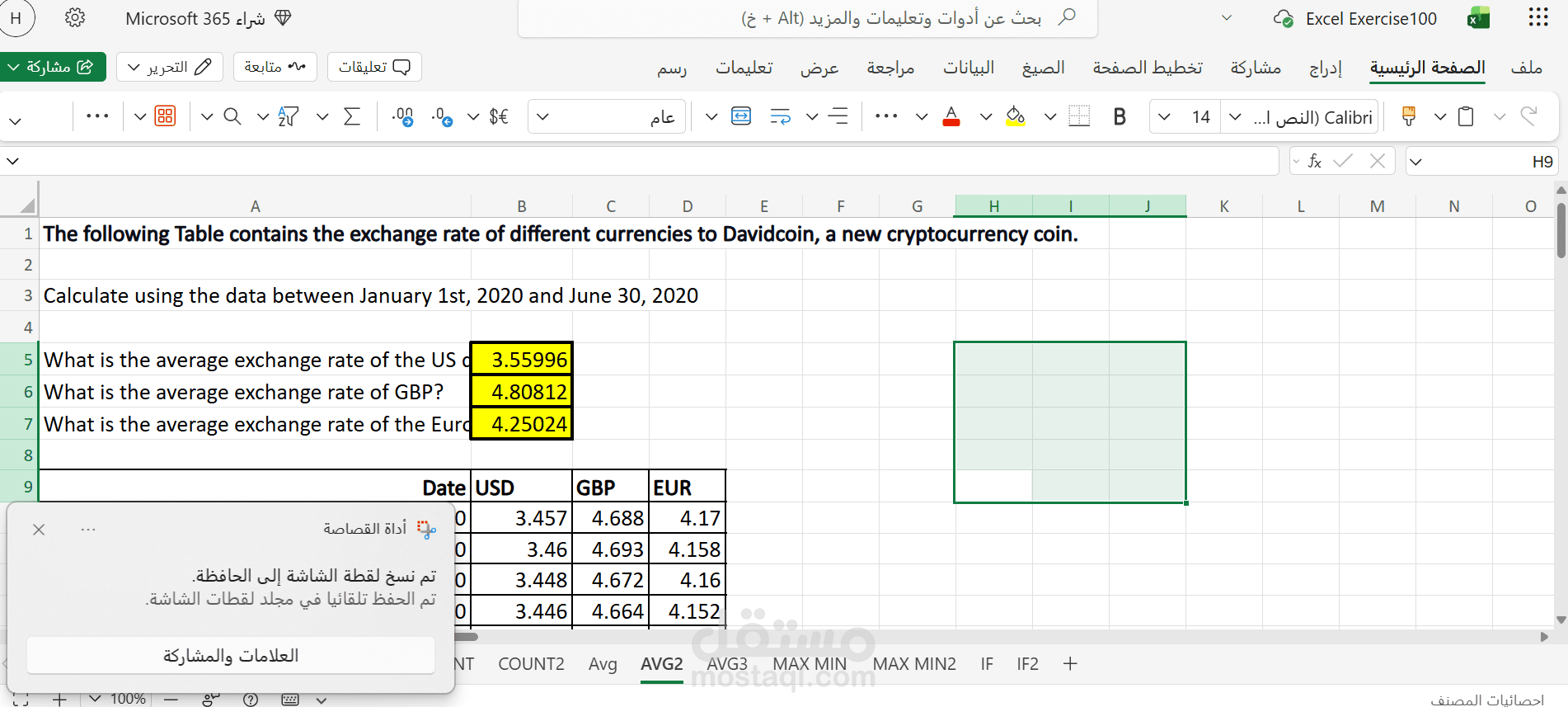Image resolution: width=1568 pixels, height=707 pixels.
Task: Click the formula bar cancel X
Action: coord(1377,161)
